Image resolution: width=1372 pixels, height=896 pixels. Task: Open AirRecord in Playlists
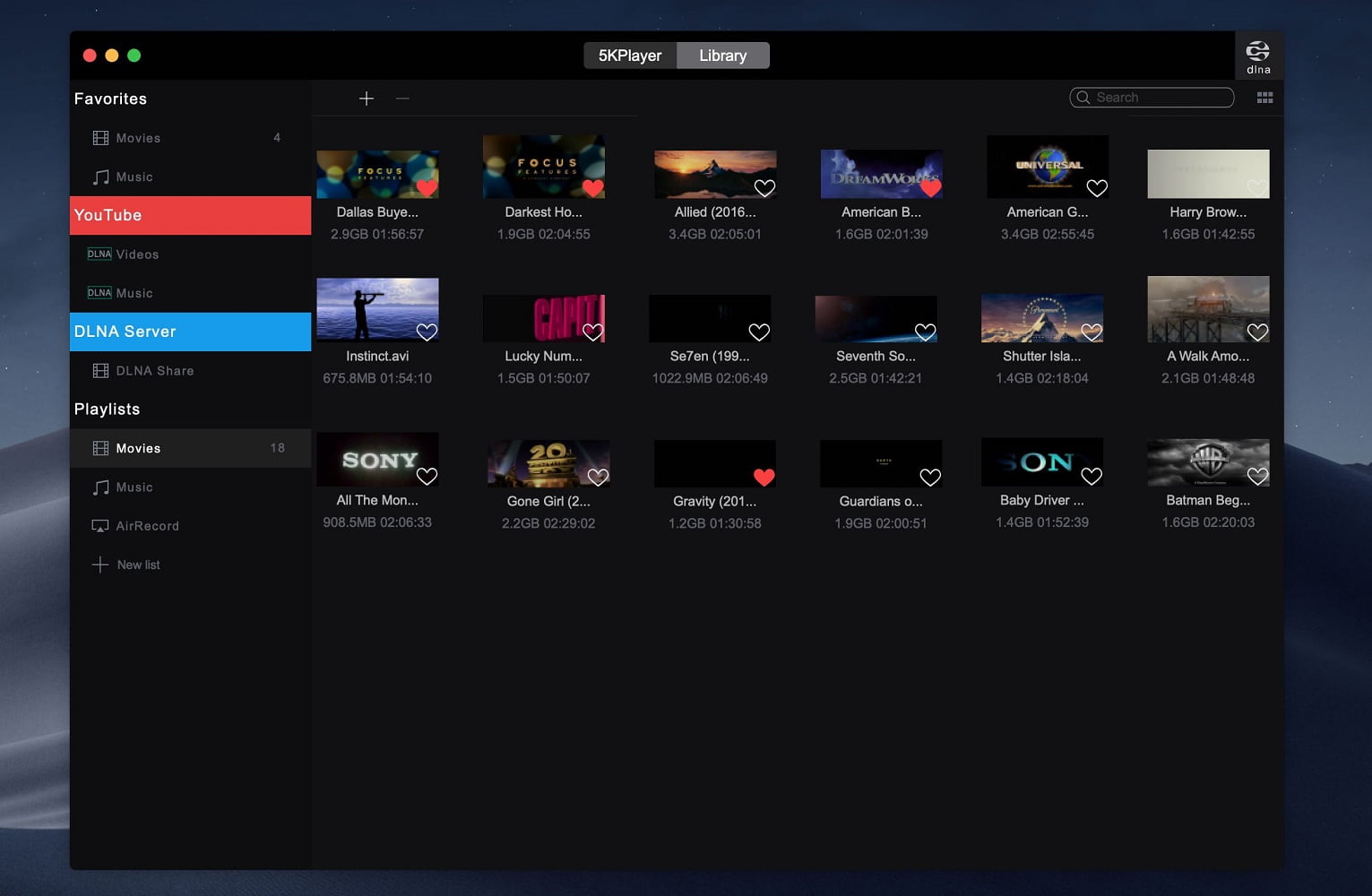(x=147, y=526)
